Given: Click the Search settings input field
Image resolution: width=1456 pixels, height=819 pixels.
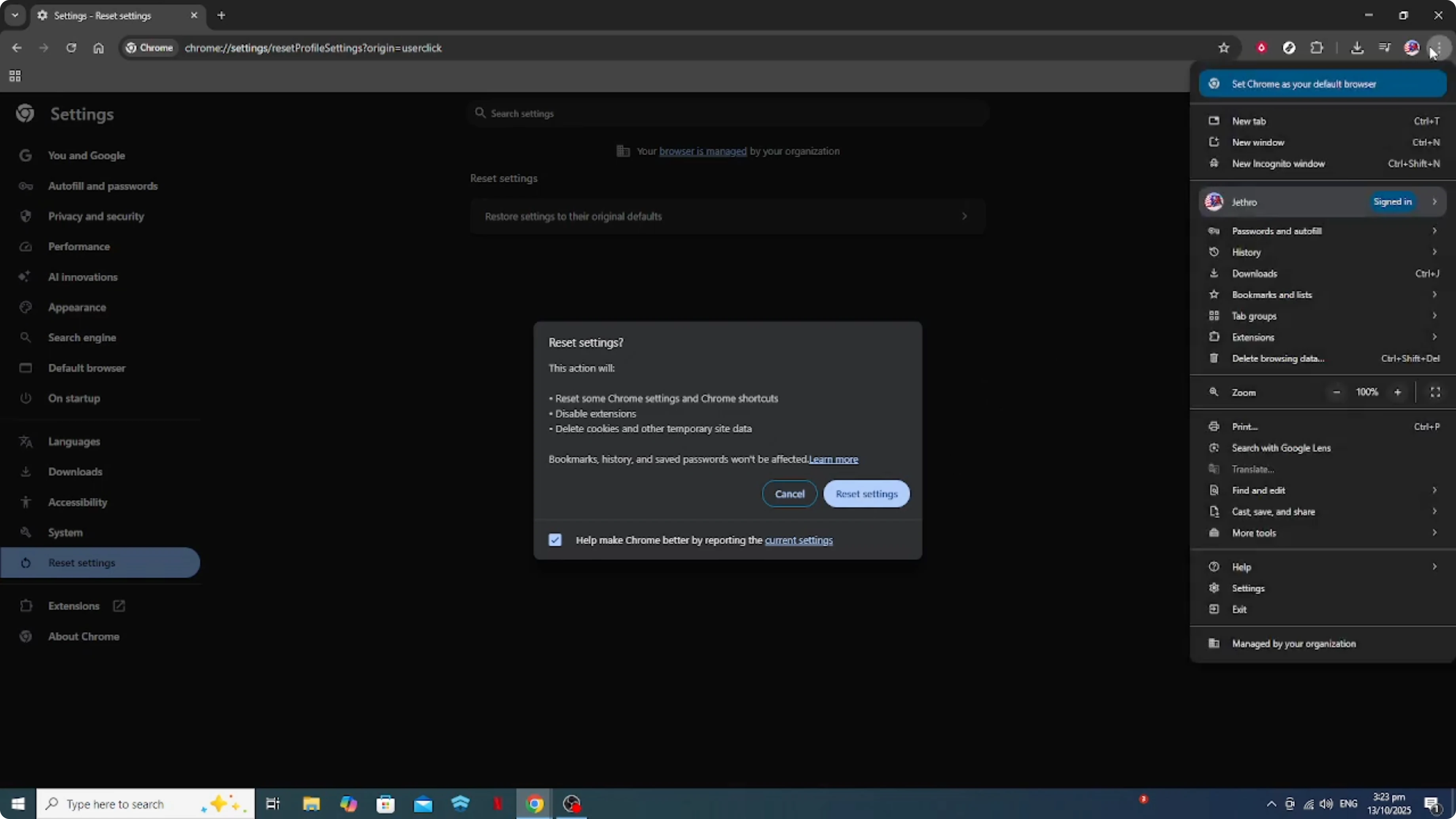Looking at the screenshot, I should (728, 114).
